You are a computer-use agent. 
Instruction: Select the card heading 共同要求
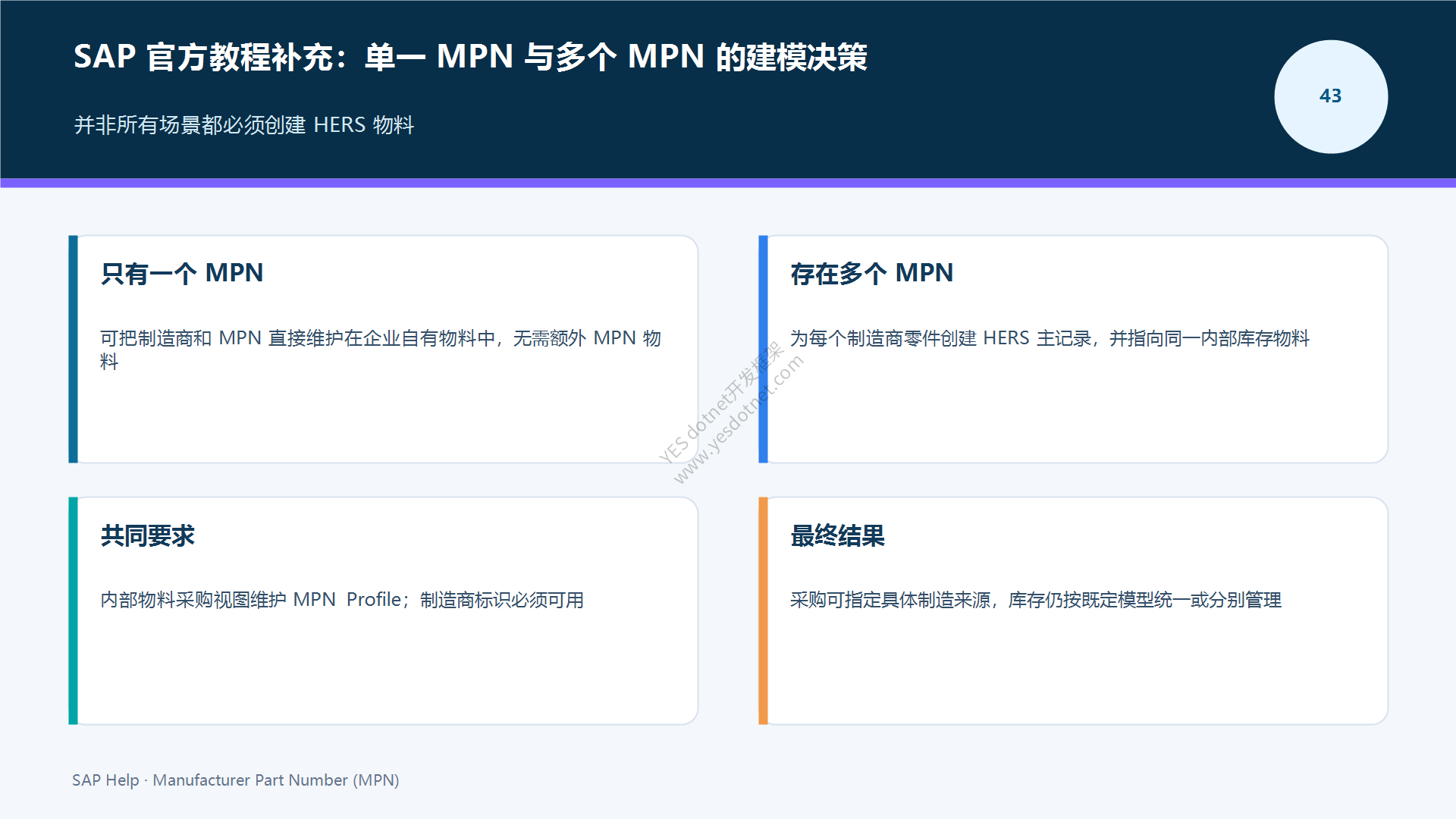(x=148, y=535)
